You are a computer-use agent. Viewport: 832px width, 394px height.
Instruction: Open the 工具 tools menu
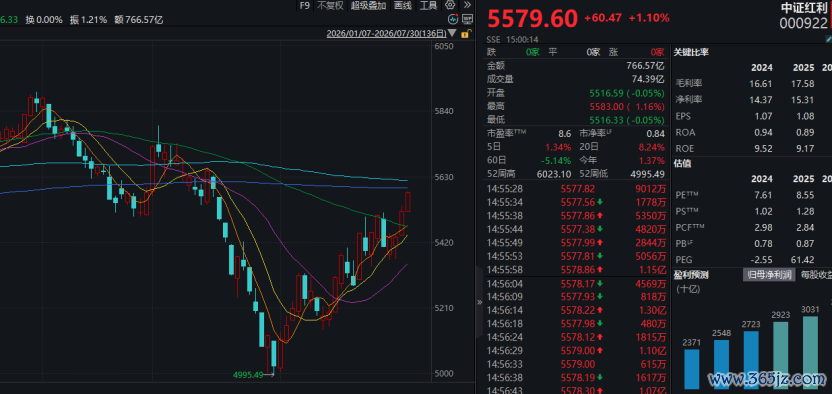click(428, 5)
